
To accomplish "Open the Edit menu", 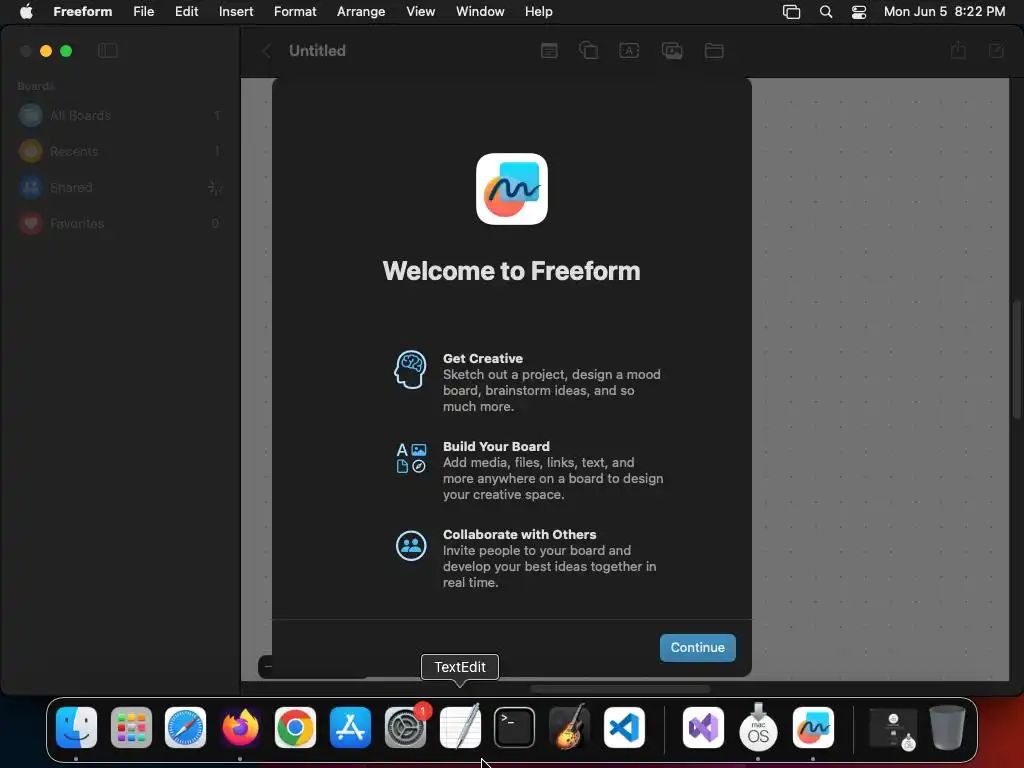I will [x=186, y=12].
